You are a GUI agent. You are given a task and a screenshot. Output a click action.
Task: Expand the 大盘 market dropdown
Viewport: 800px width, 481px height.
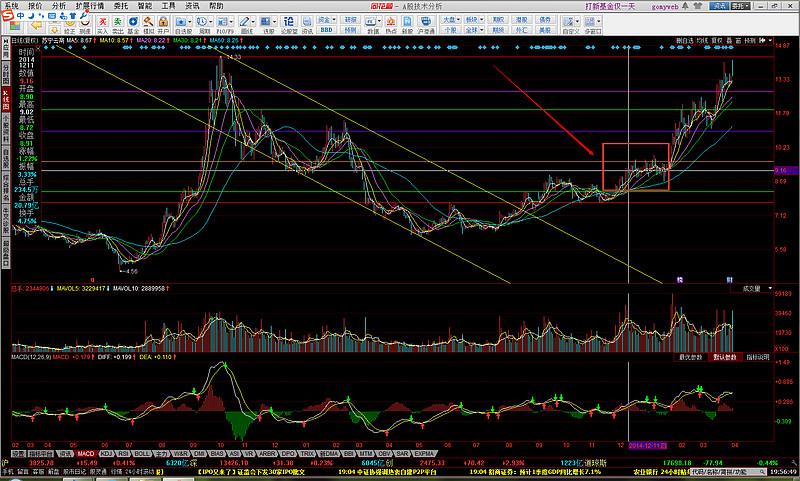click(x=451, y=17)
